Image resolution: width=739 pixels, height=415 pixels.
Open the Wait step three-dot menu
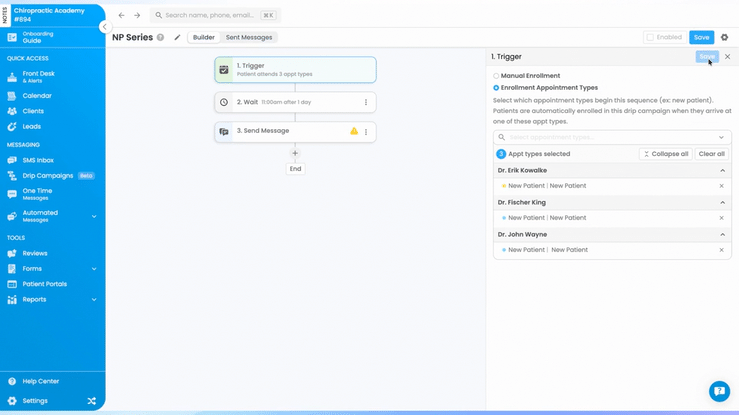coord(366,102)
